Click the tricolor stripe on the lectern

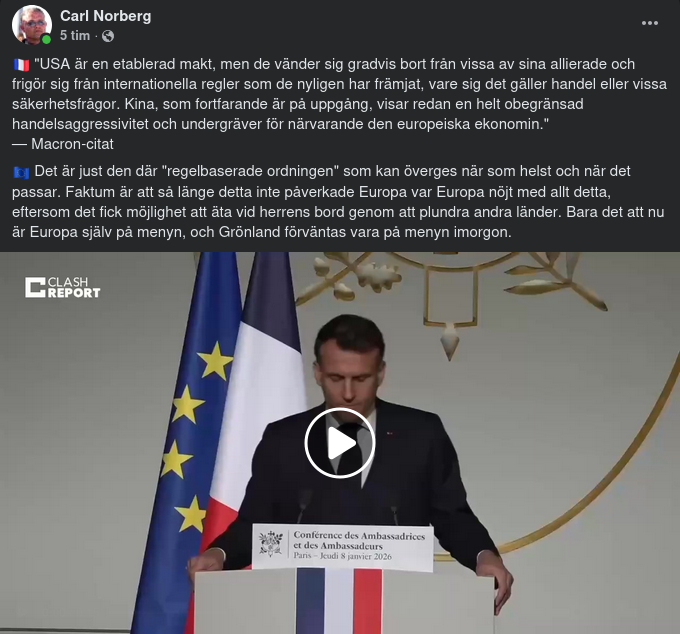click(x=339, y=601)
